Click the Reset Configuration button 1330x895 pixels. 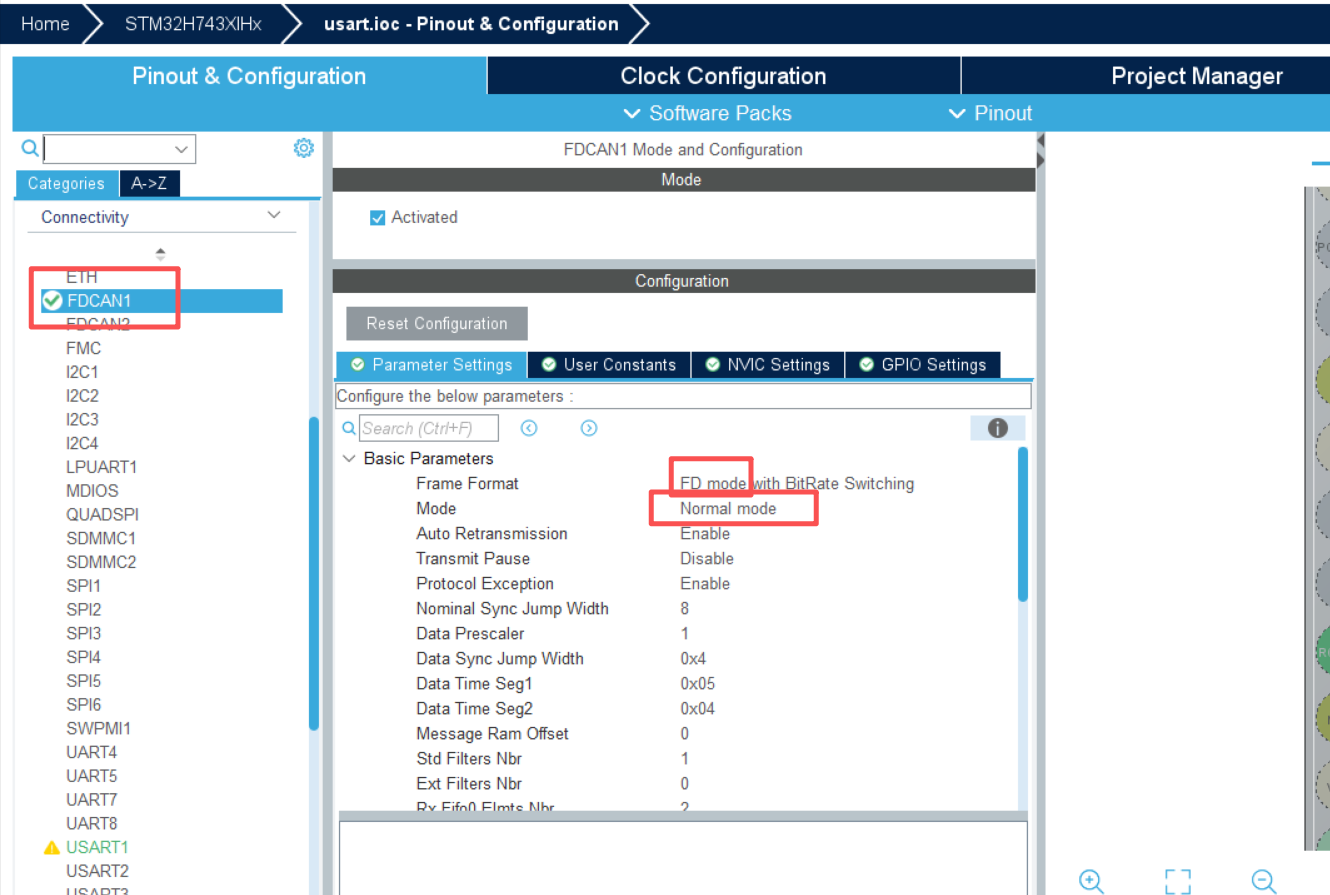coord(437,323)
